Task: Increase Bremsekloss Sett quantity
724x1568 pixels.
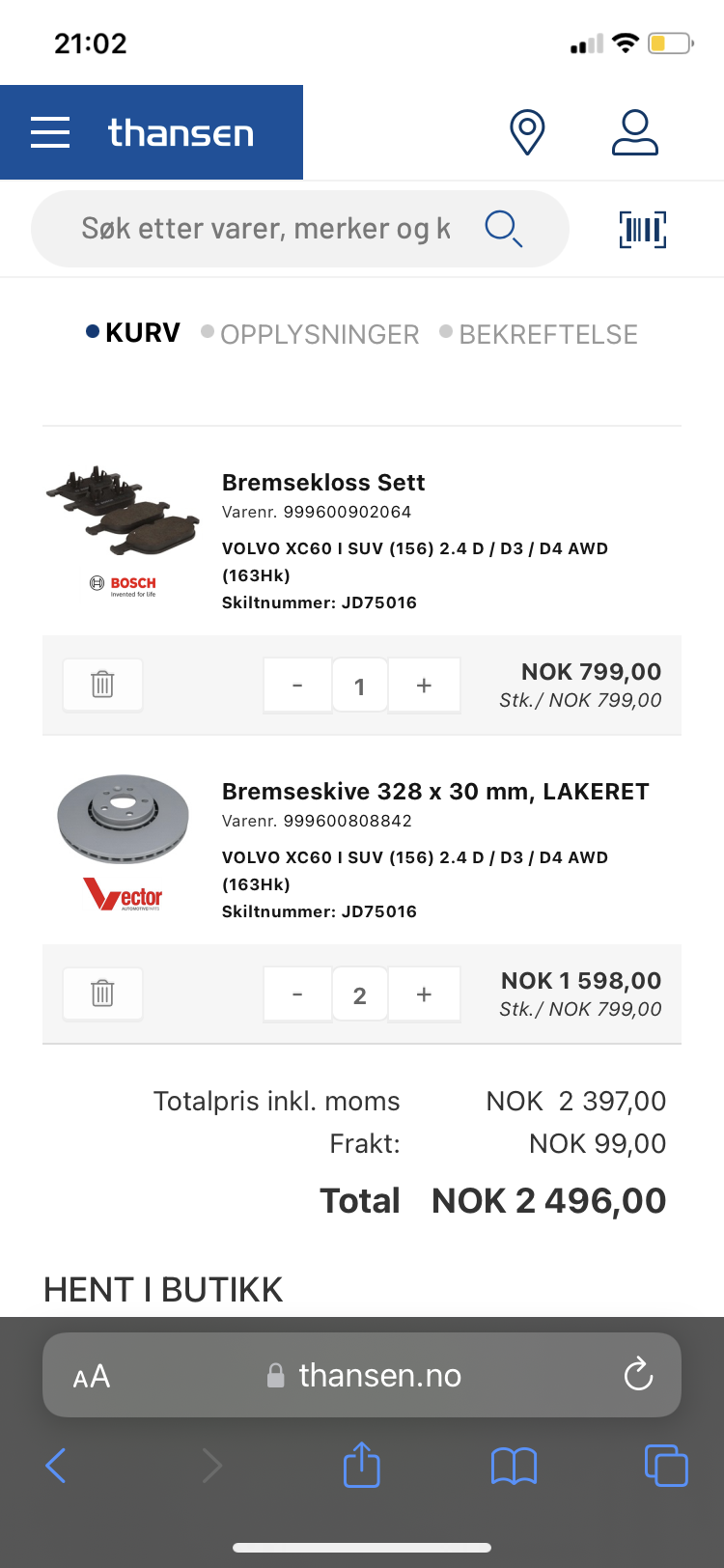Action: pyautogui.click(x=424, y=686)
